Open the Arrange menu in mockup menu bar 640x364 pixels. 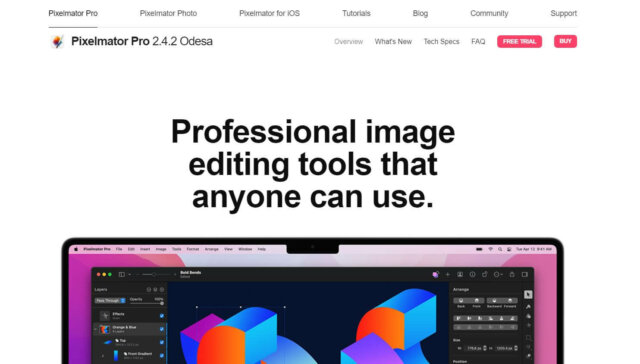(x=211, y=249)
